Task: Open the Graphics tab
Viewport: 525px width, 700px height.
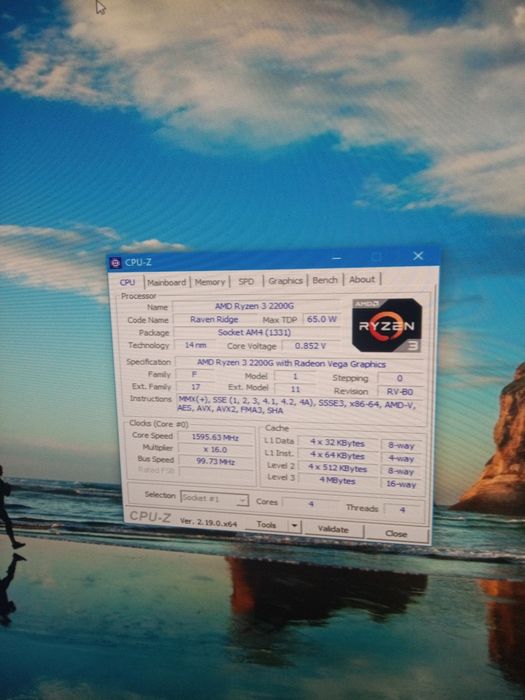Action: [x=285, y=280]
